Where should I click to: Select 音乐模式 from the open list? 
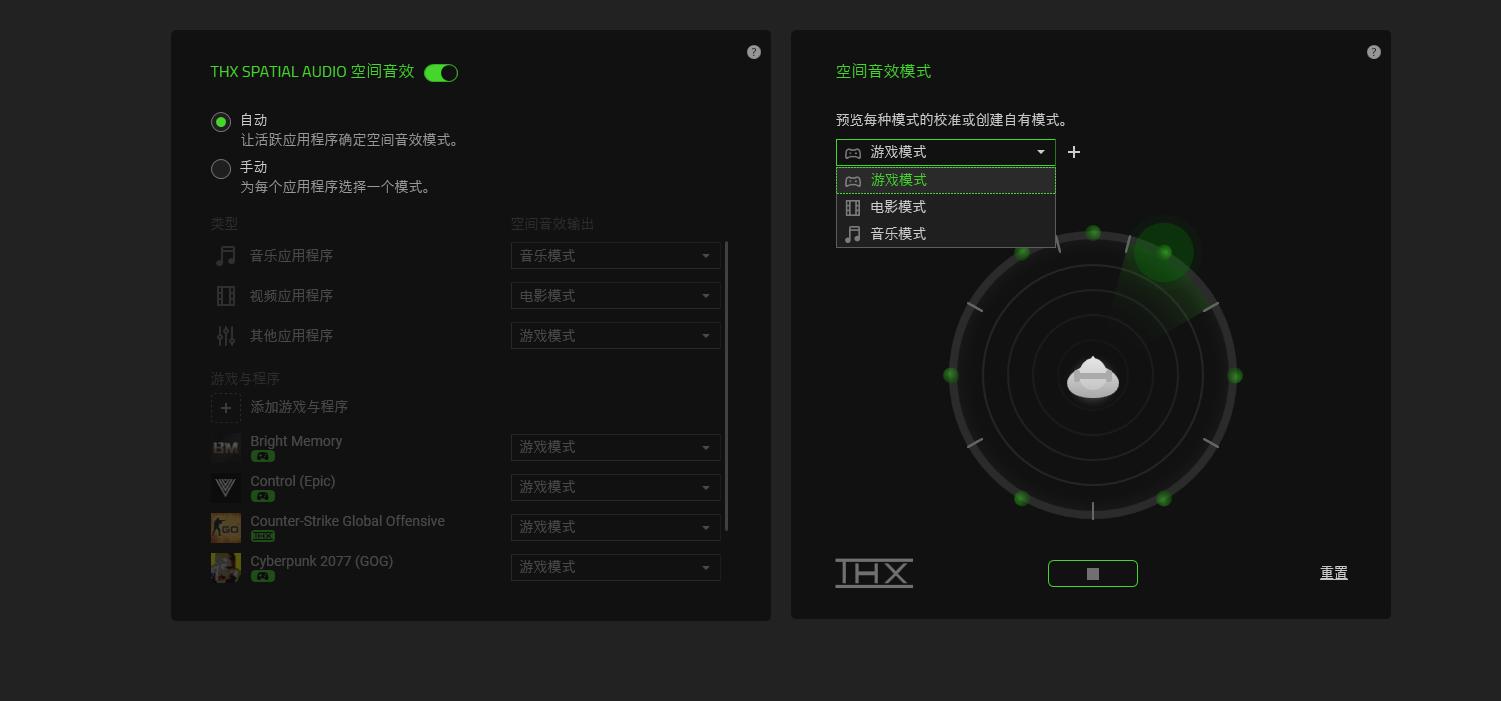[x=897, y=234]
